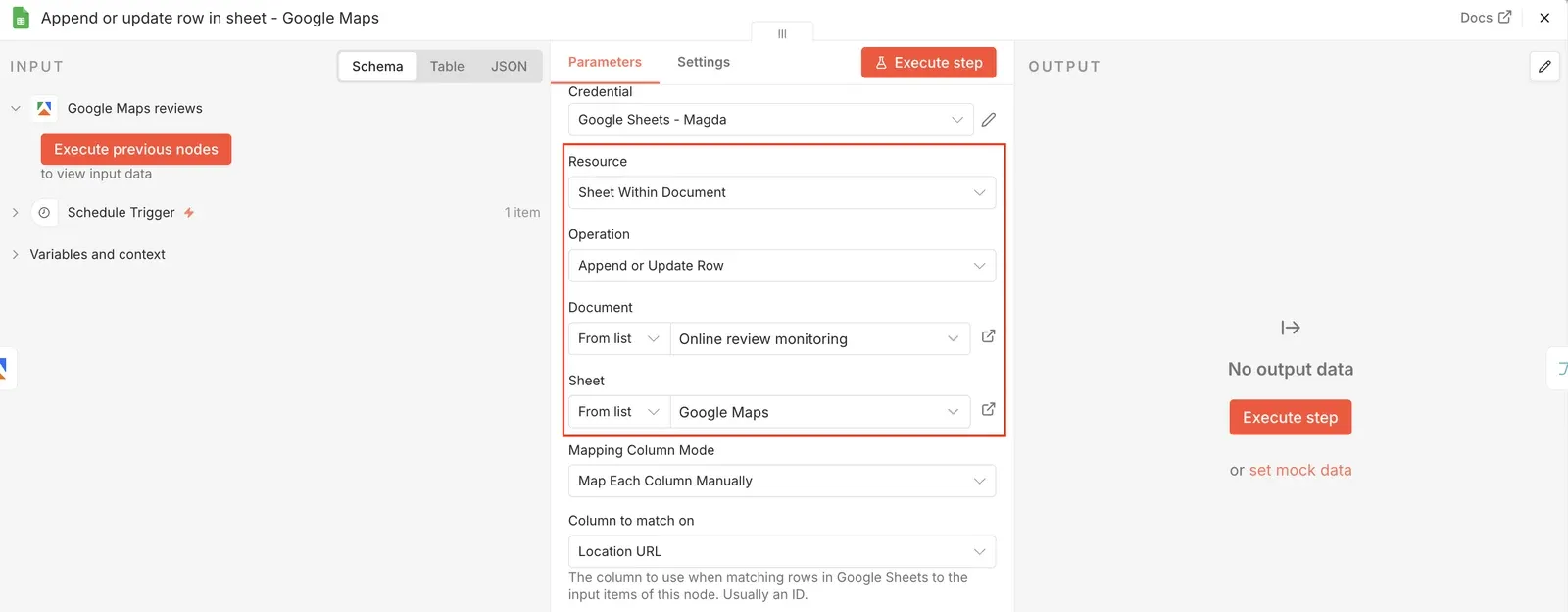
Task: Click the top Execute step button
Action: tap(929, 63)
